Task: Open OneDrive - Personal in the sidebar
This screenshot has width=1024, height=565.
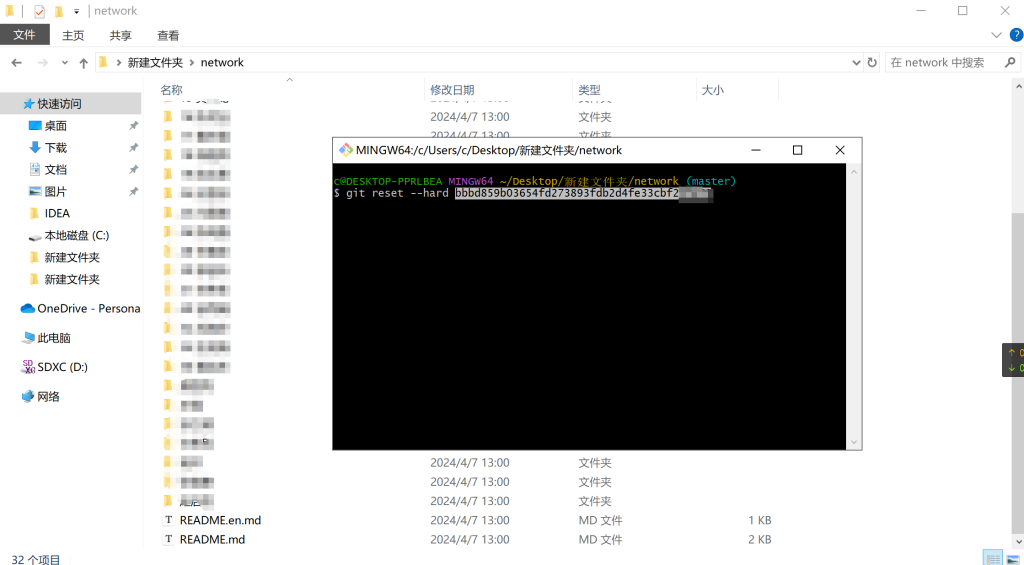Action: click(88, 308)
